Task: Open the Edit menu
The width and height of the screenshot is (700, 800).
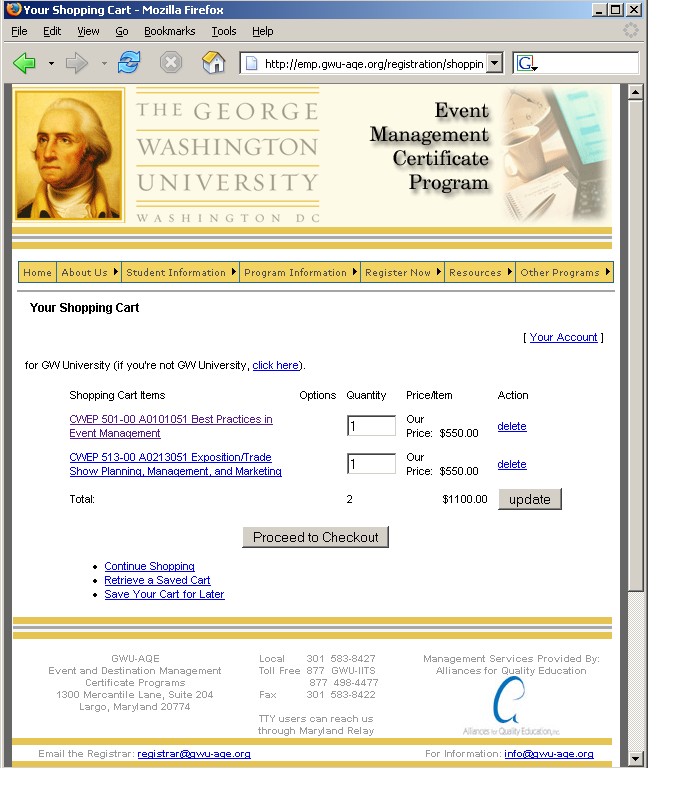Action: point(52,31)
